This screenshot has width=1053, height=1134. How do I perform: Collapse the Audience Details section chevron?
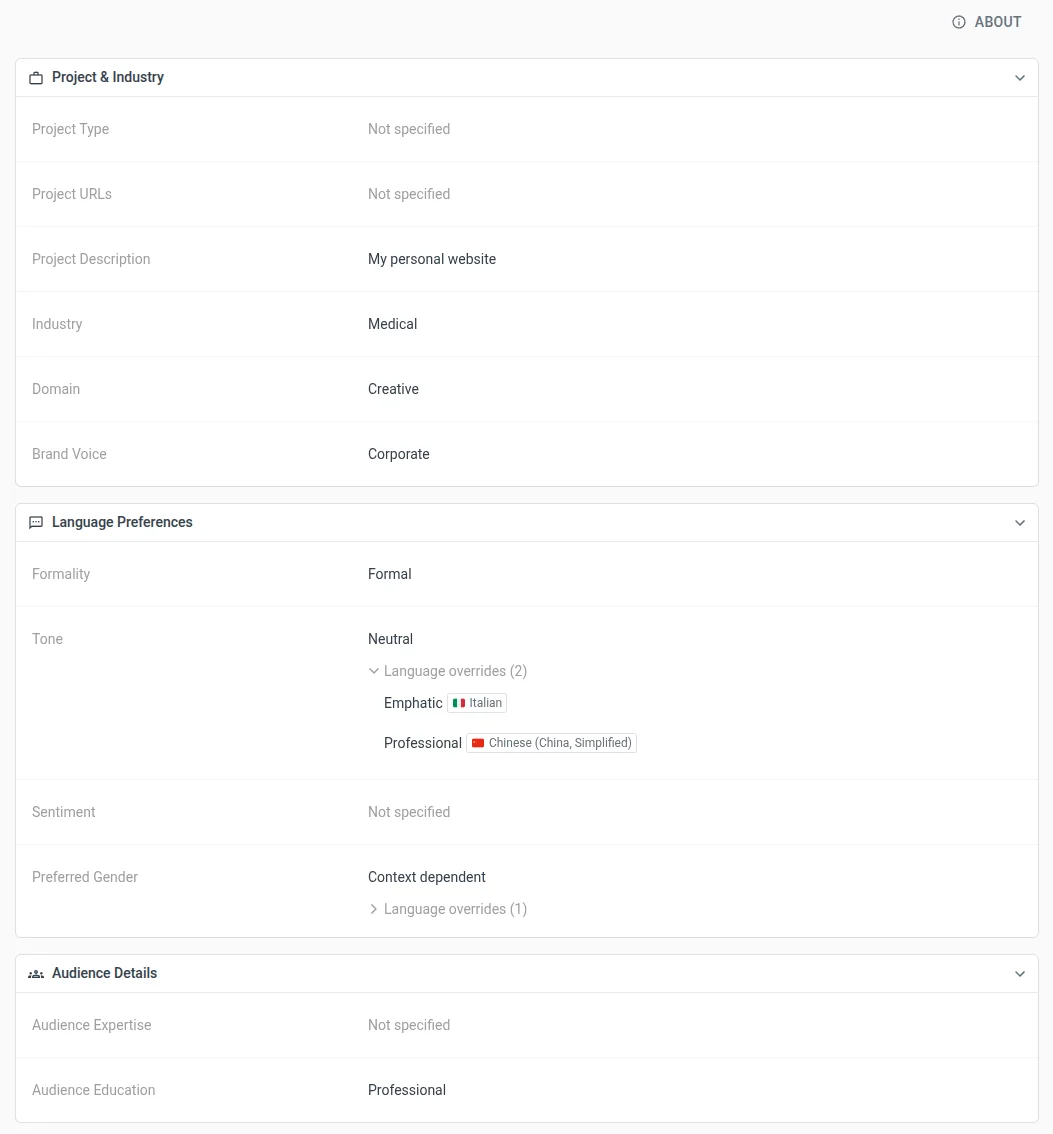1020,974
